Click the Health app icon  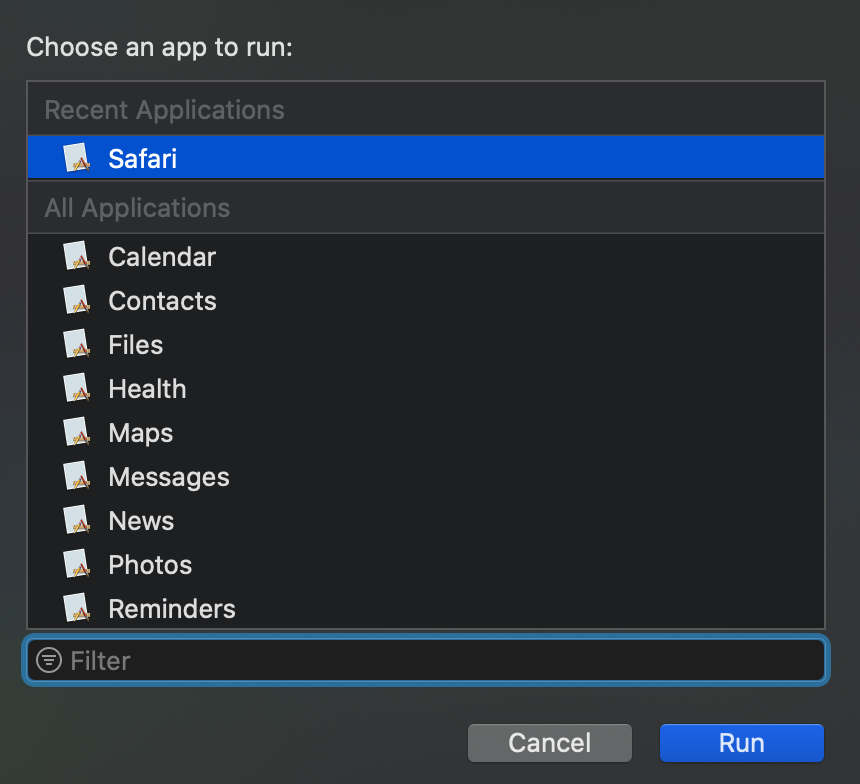pyautogui.click(x=77, y=388)
